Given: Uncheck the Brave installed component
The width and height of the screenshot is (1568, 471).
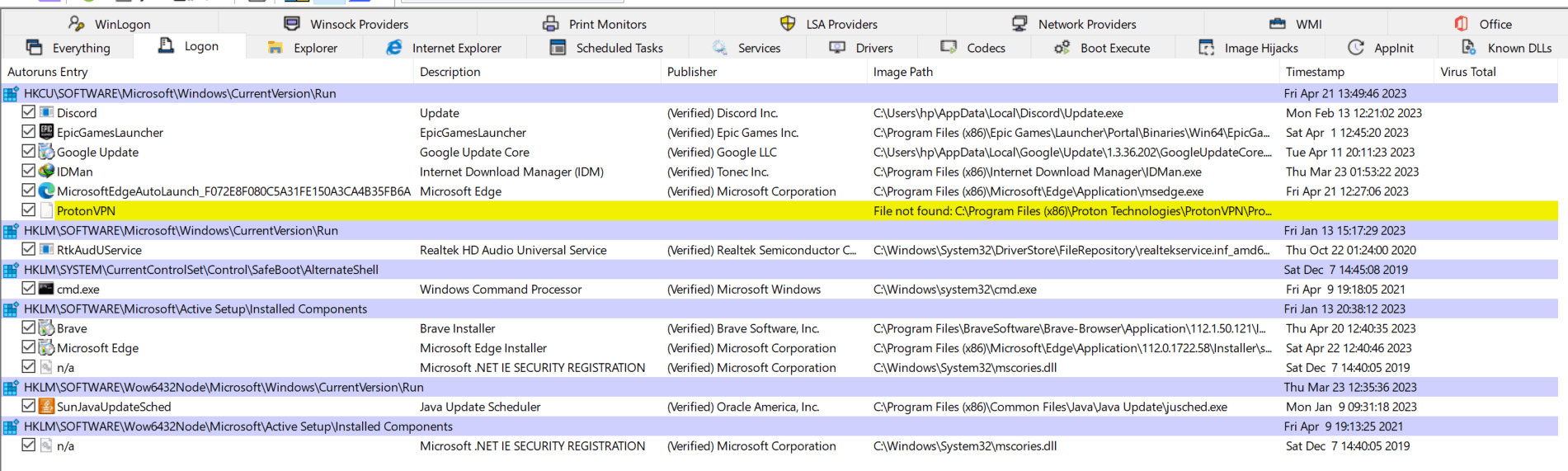Looking at the screenshot, I should pyautogui.click(x=29, y=327).
